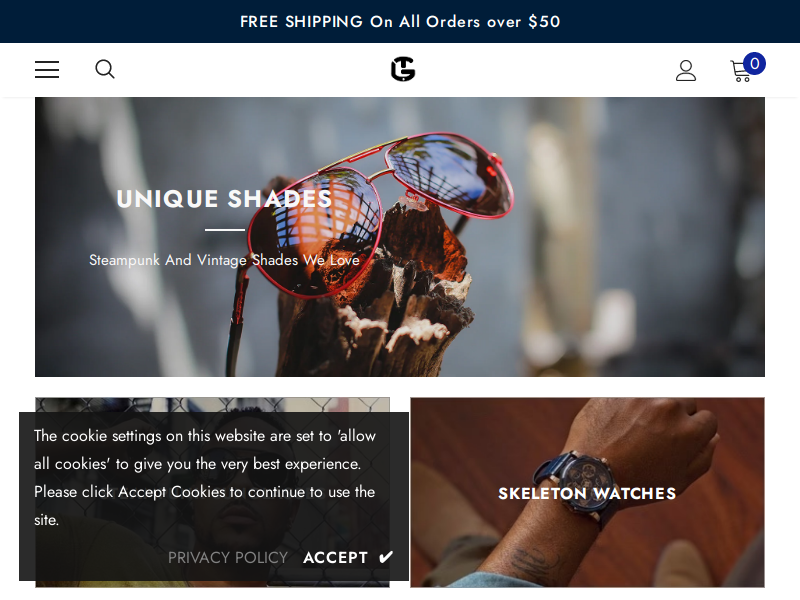
Task: Click the cart item count badge
Action: pyautogui.click(x=754, y=64)
